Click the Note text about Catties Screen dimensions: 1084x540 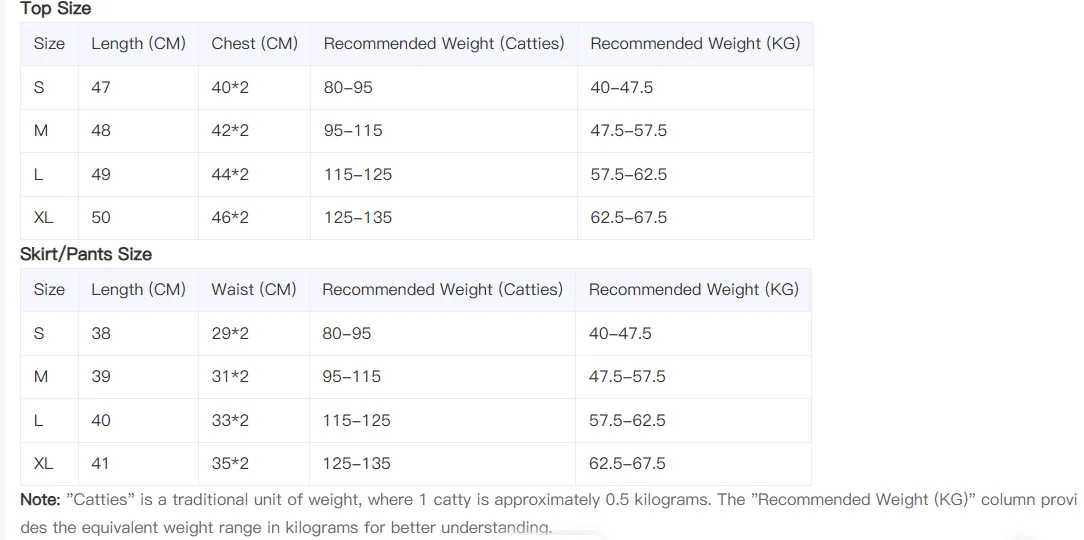coord(549,513)
